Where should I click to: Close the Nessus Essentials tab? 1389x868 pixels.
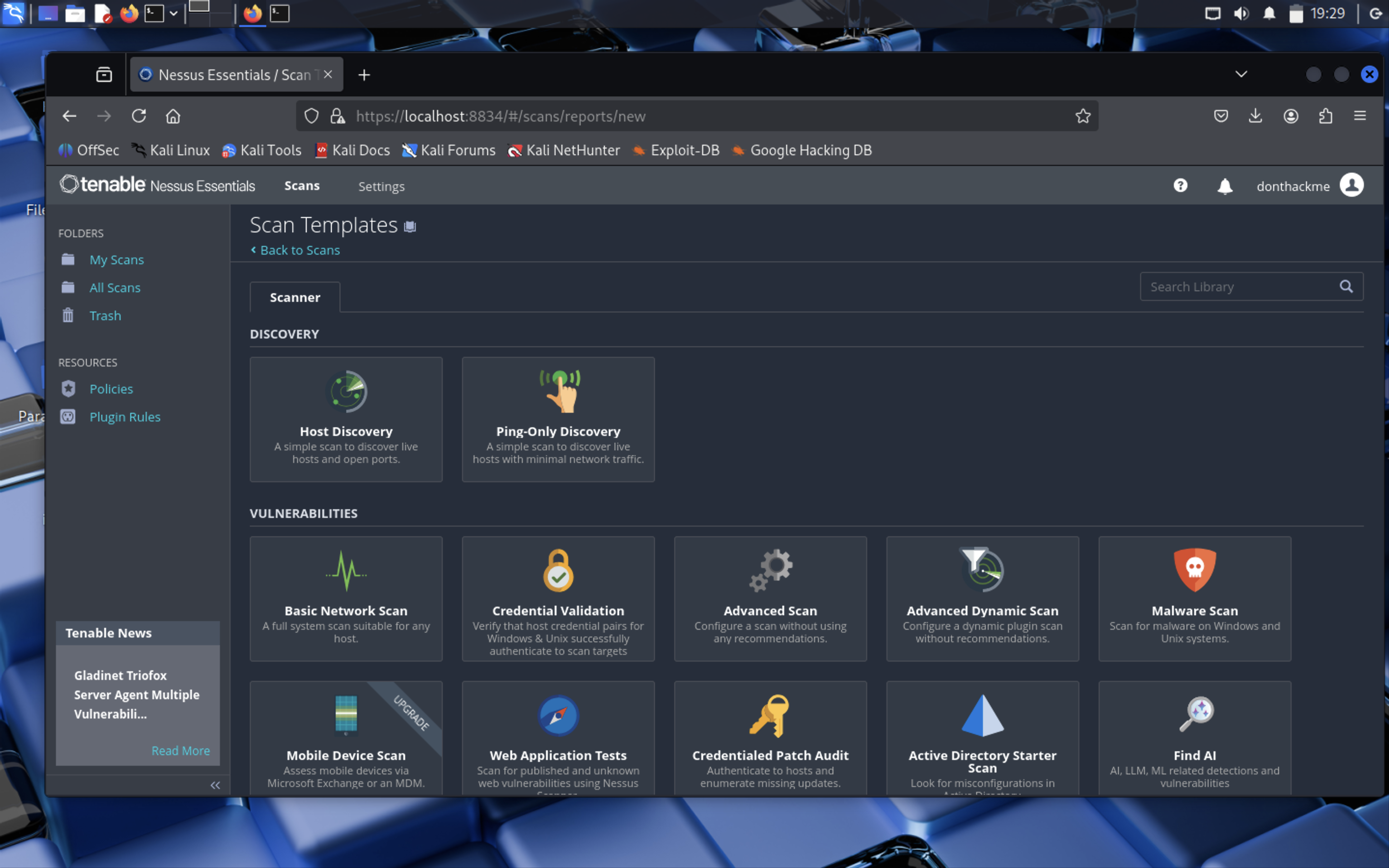328,74
